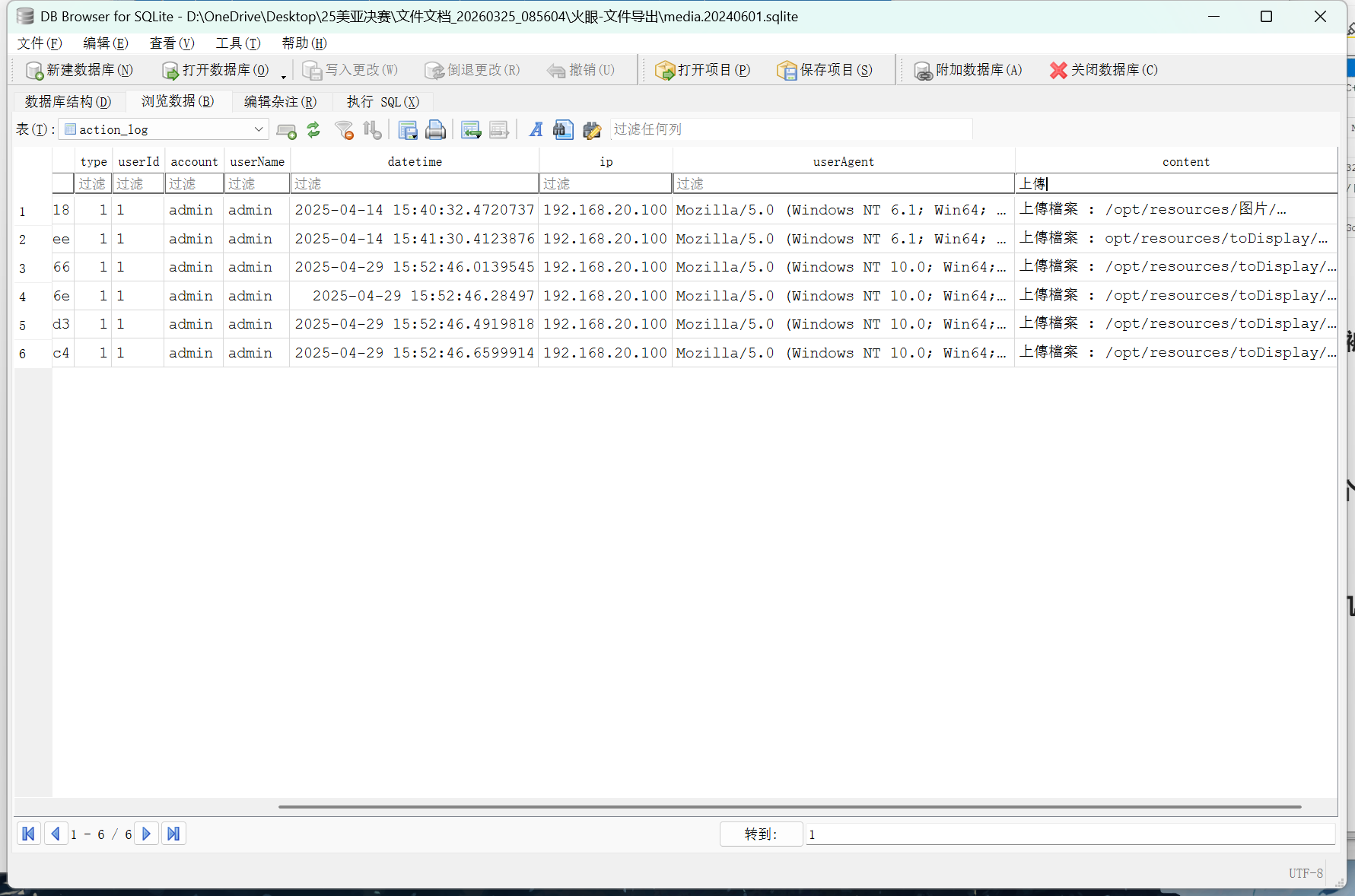Click the Save Project (保存项目) button
The image size is (1355, 896).
click(825, 70)
